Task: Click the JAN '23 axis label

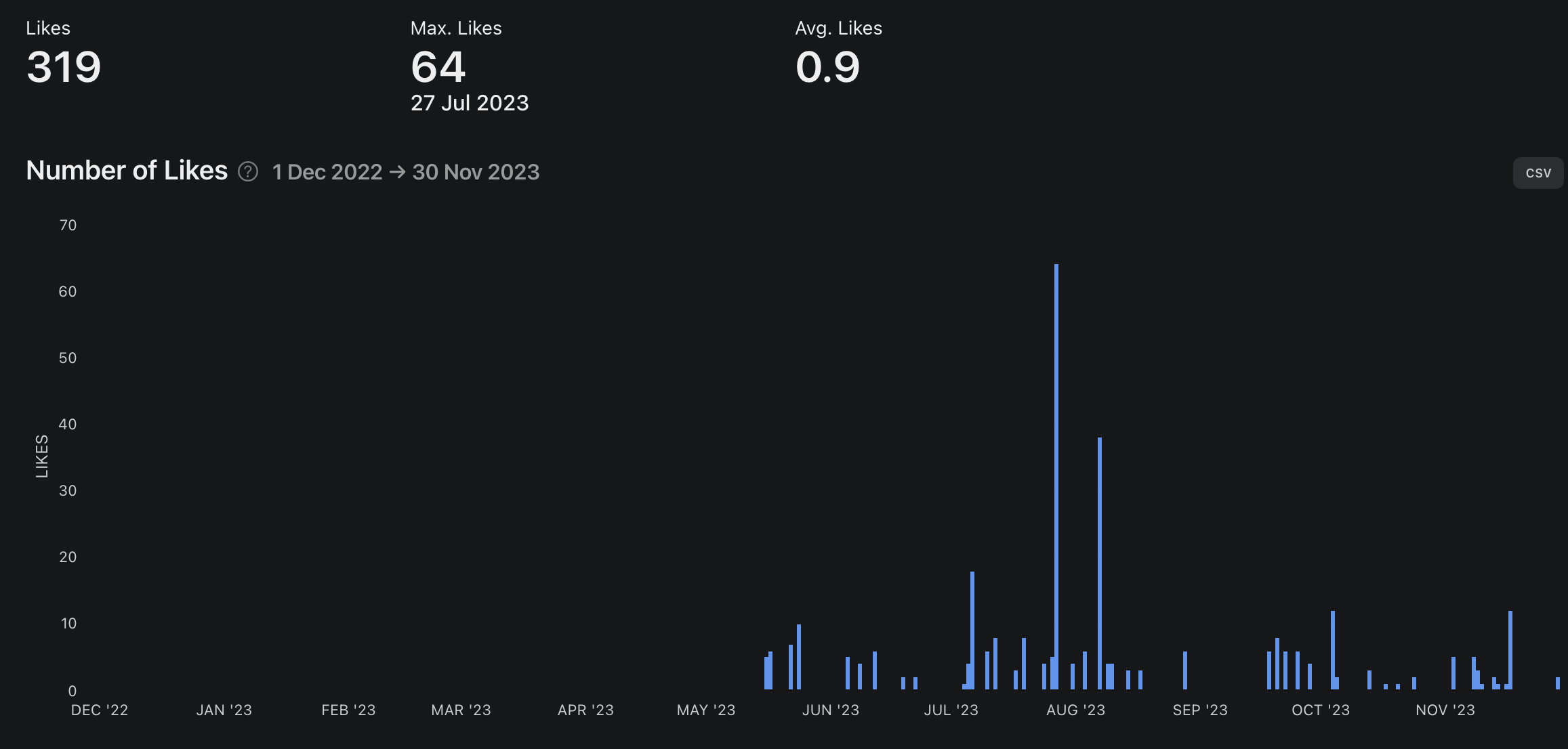Action: coord(224,710)
